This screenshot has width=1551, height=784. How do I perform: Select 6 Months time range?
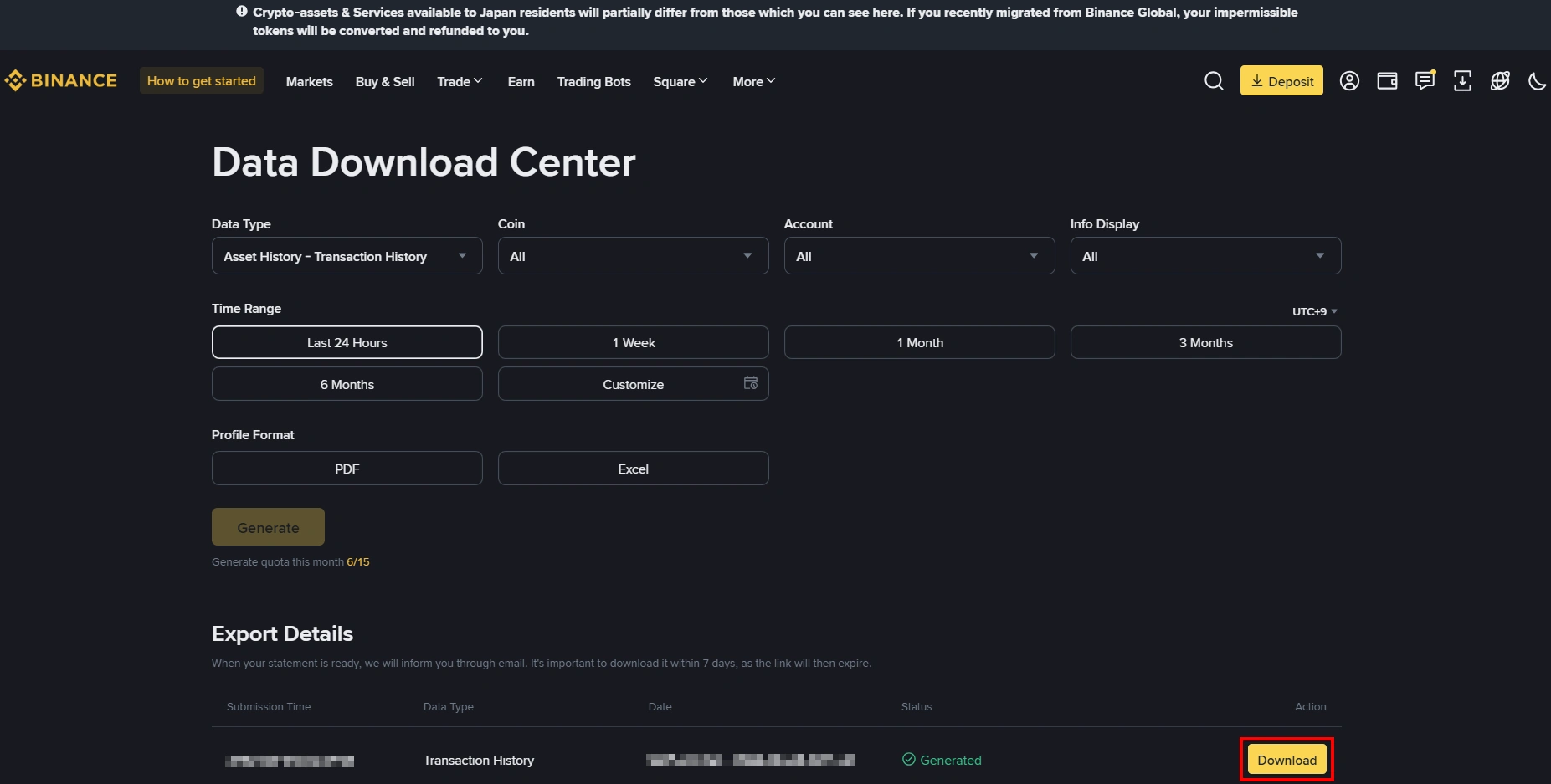[347, 384]
